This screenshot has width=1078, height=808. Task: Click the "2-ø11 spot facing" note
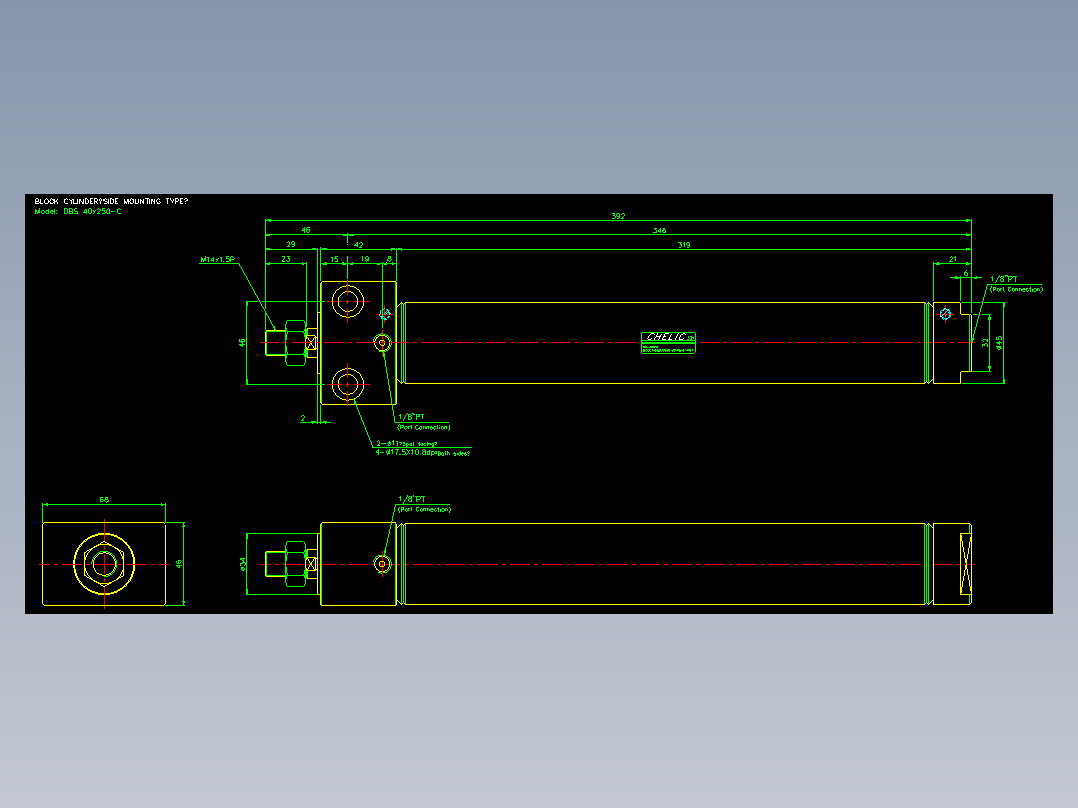click(x=406, y=444)
